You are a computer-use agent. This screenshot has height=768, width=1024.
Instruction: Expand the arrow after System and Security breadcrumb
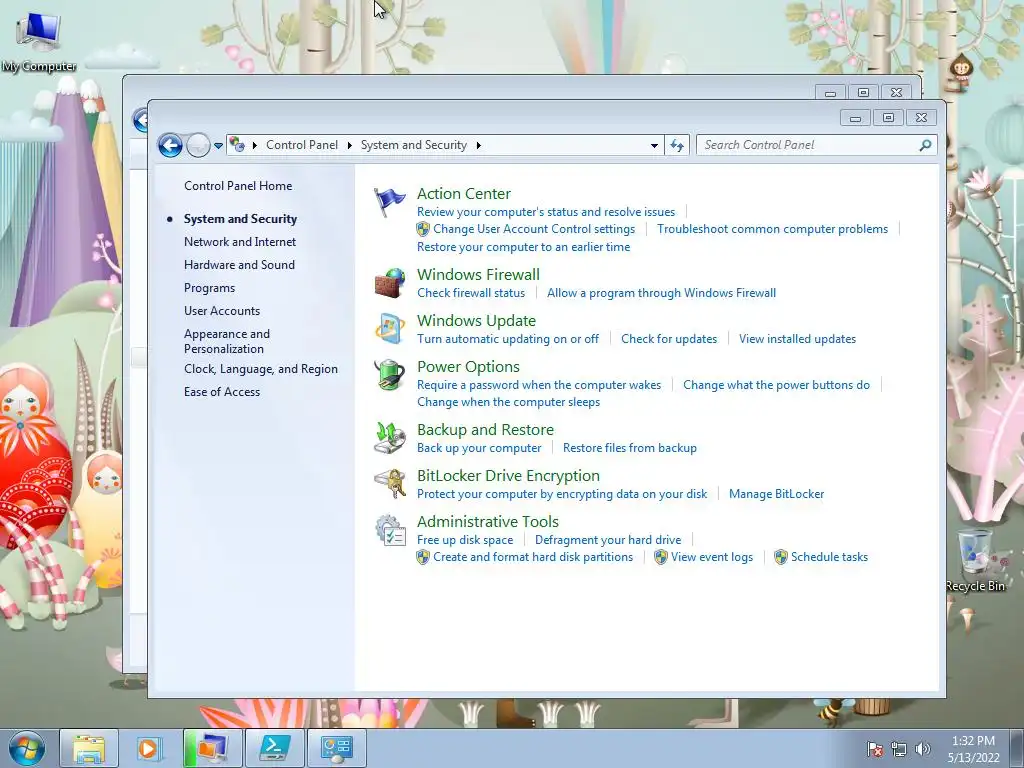(x=479, y=145)
